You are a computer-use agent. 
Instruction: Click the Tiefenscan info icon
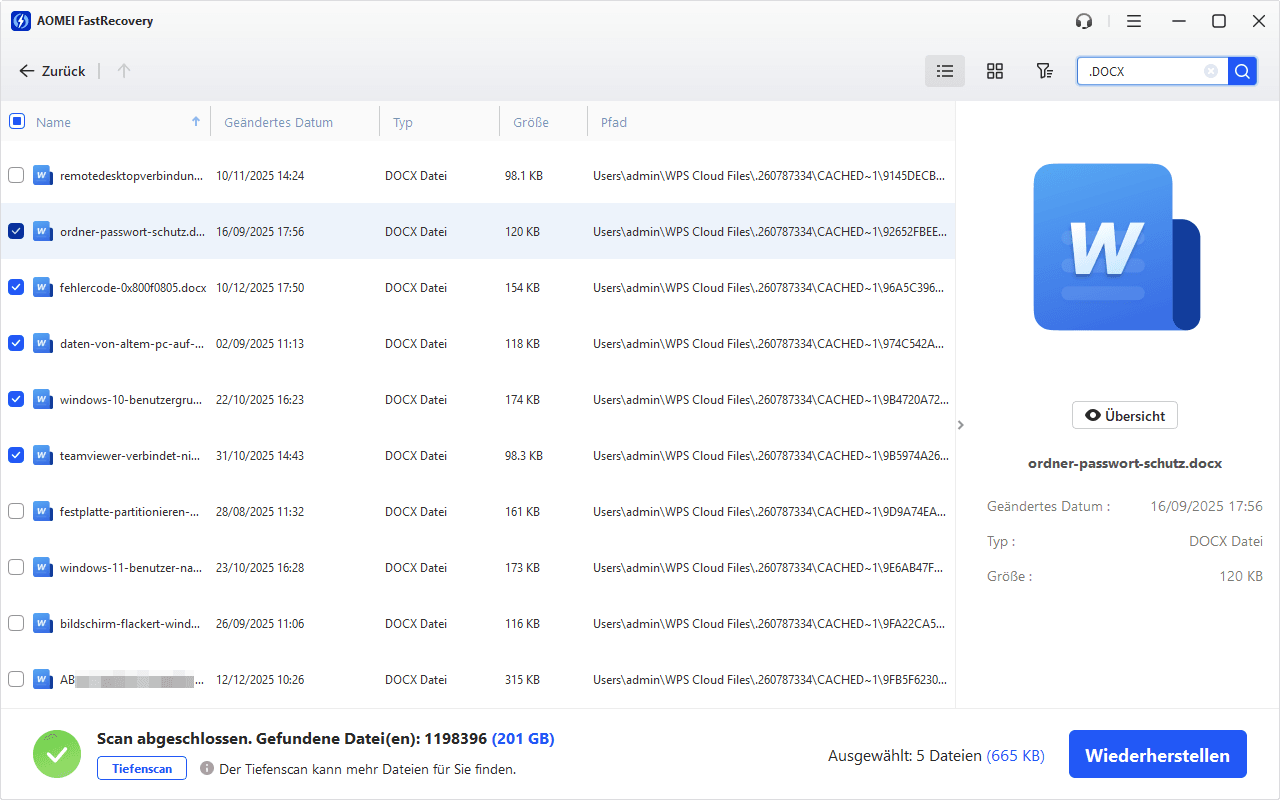pos(207,769)
